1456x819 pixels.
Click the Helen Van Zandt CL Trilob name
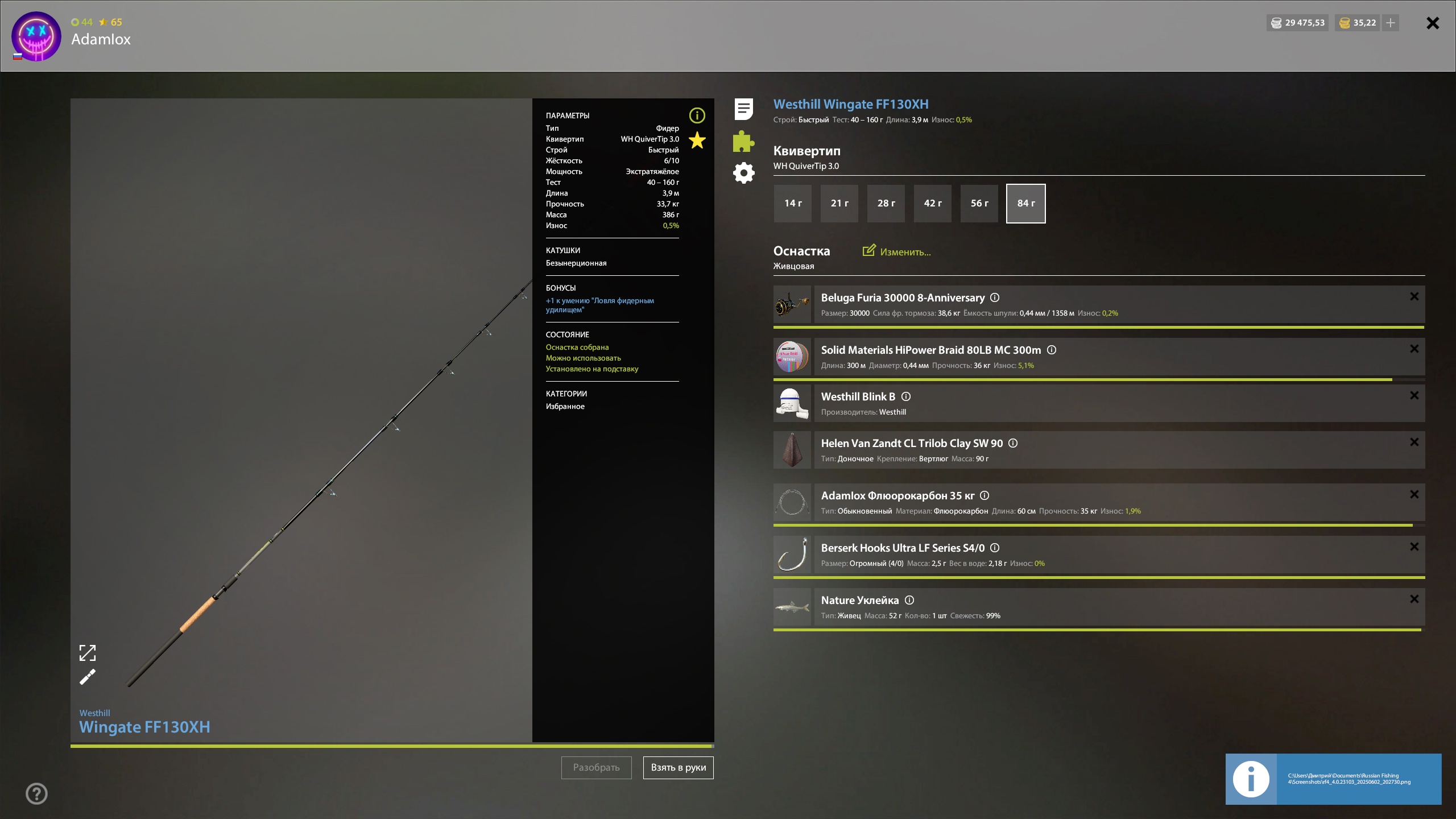pyautogui.click(x=912, y=443)
